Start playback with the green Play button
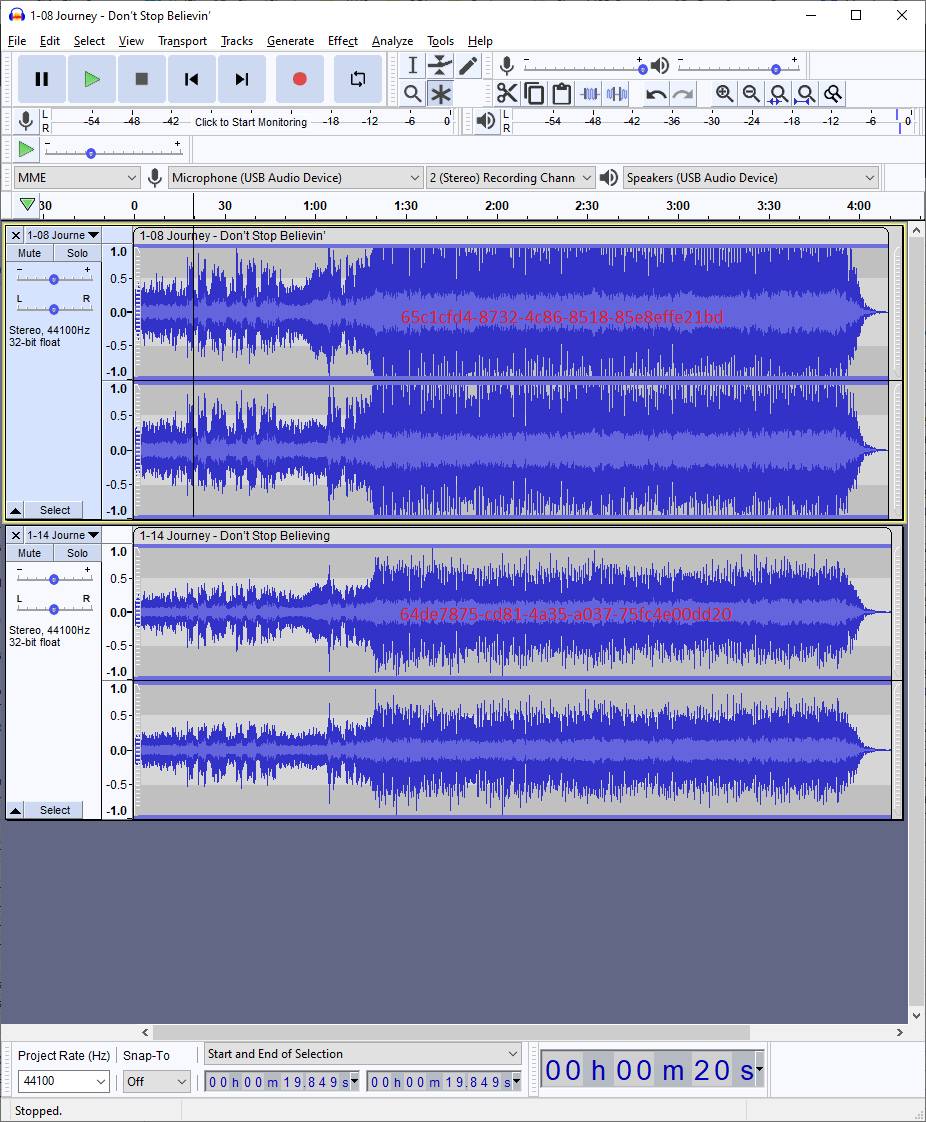The width and height of the screenshot is (926, 1122). 92,79
